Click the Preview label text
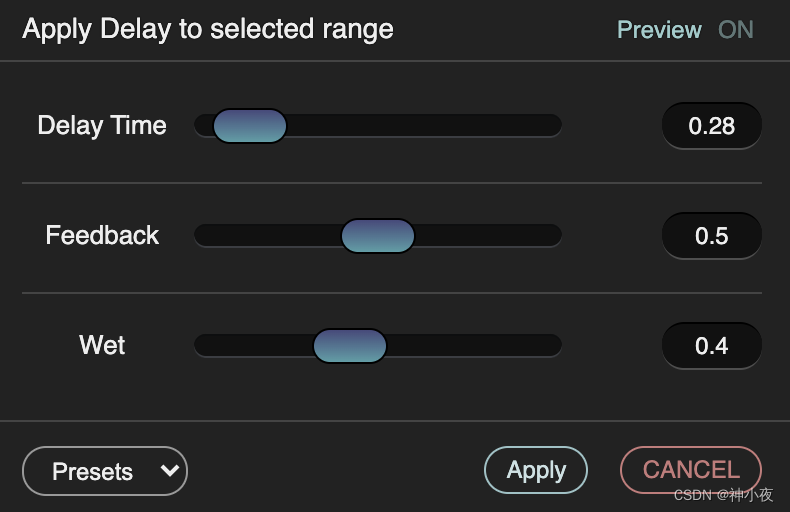Image resolution: width=790 pixels, height=512 pixels. coord(659,30)
